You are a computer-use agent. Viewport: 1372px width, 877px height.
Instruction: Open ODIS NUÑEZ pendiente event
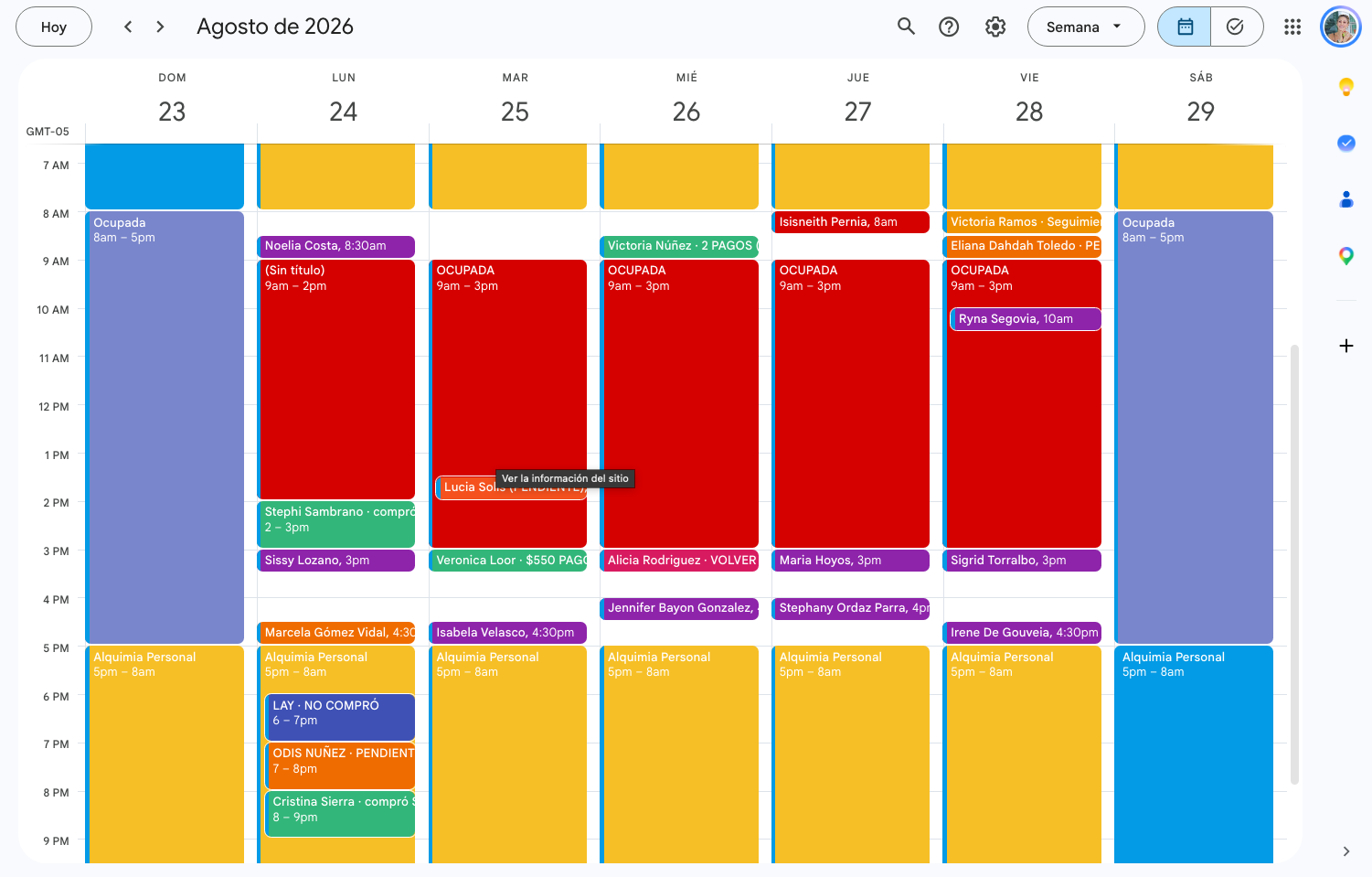point(340,765)
